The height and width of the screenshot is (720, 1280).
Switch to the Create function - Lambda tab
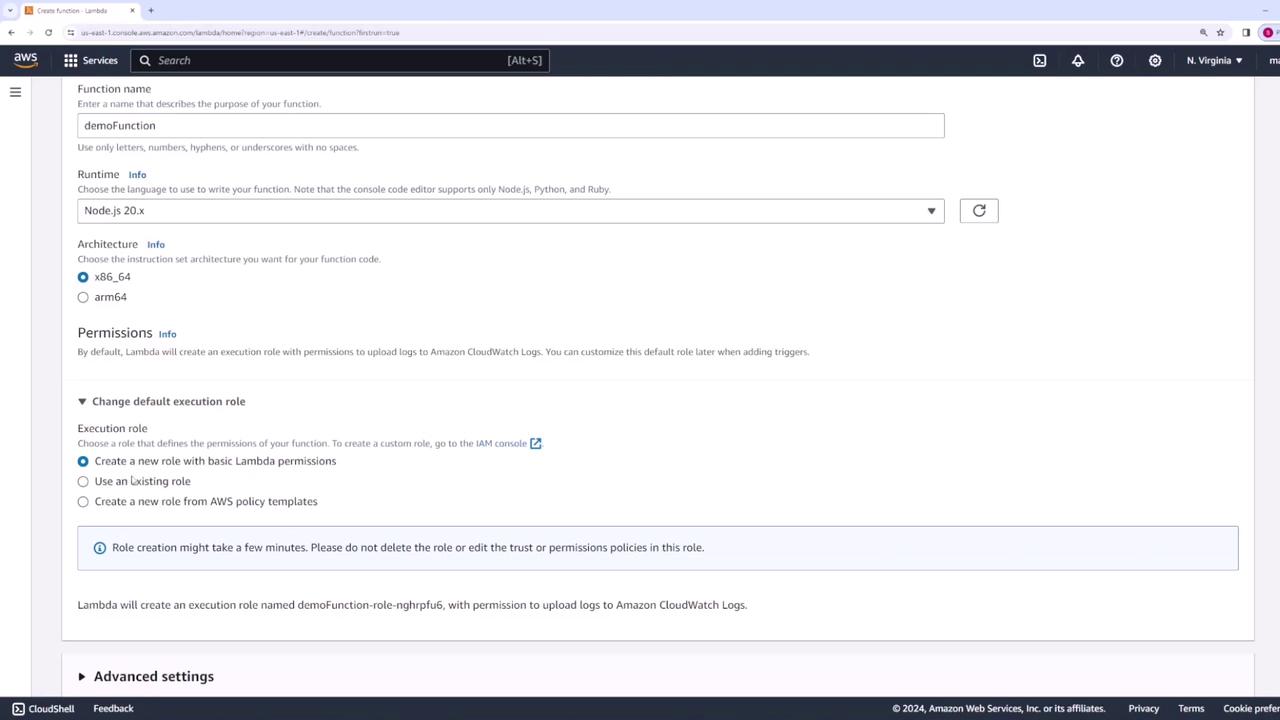pyautogui.click(x=78, y=10)
